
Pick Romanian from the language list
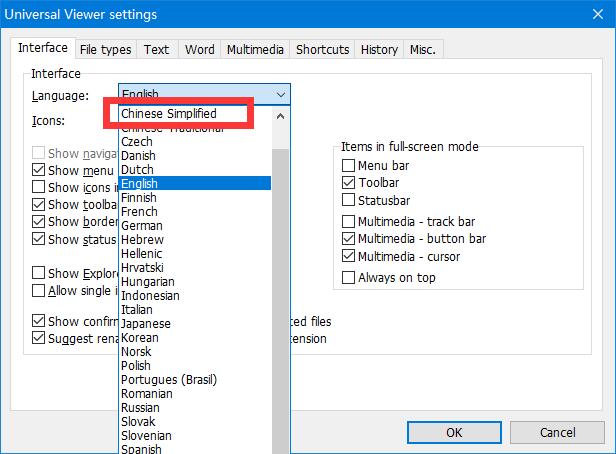[195, 394]
